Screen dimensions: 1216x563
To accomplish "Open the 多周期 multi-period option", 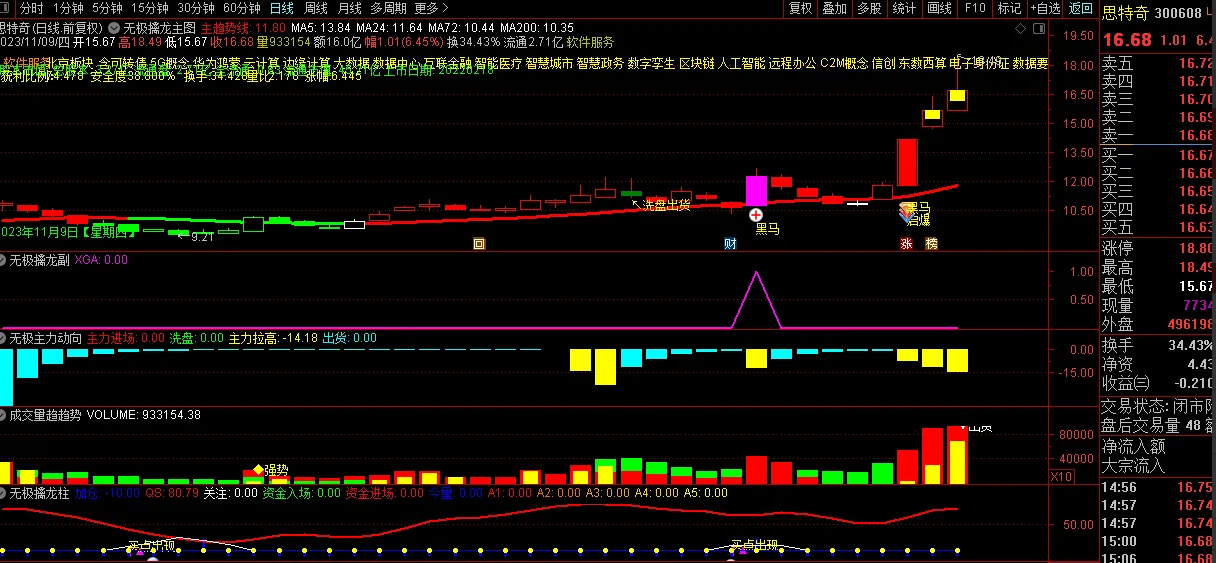I will 388,8.
